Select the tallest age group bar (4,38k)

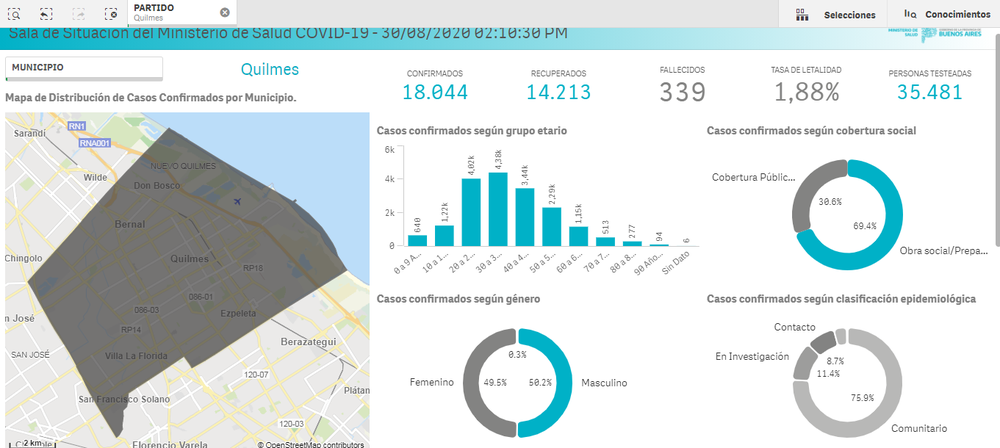(498, 208)
